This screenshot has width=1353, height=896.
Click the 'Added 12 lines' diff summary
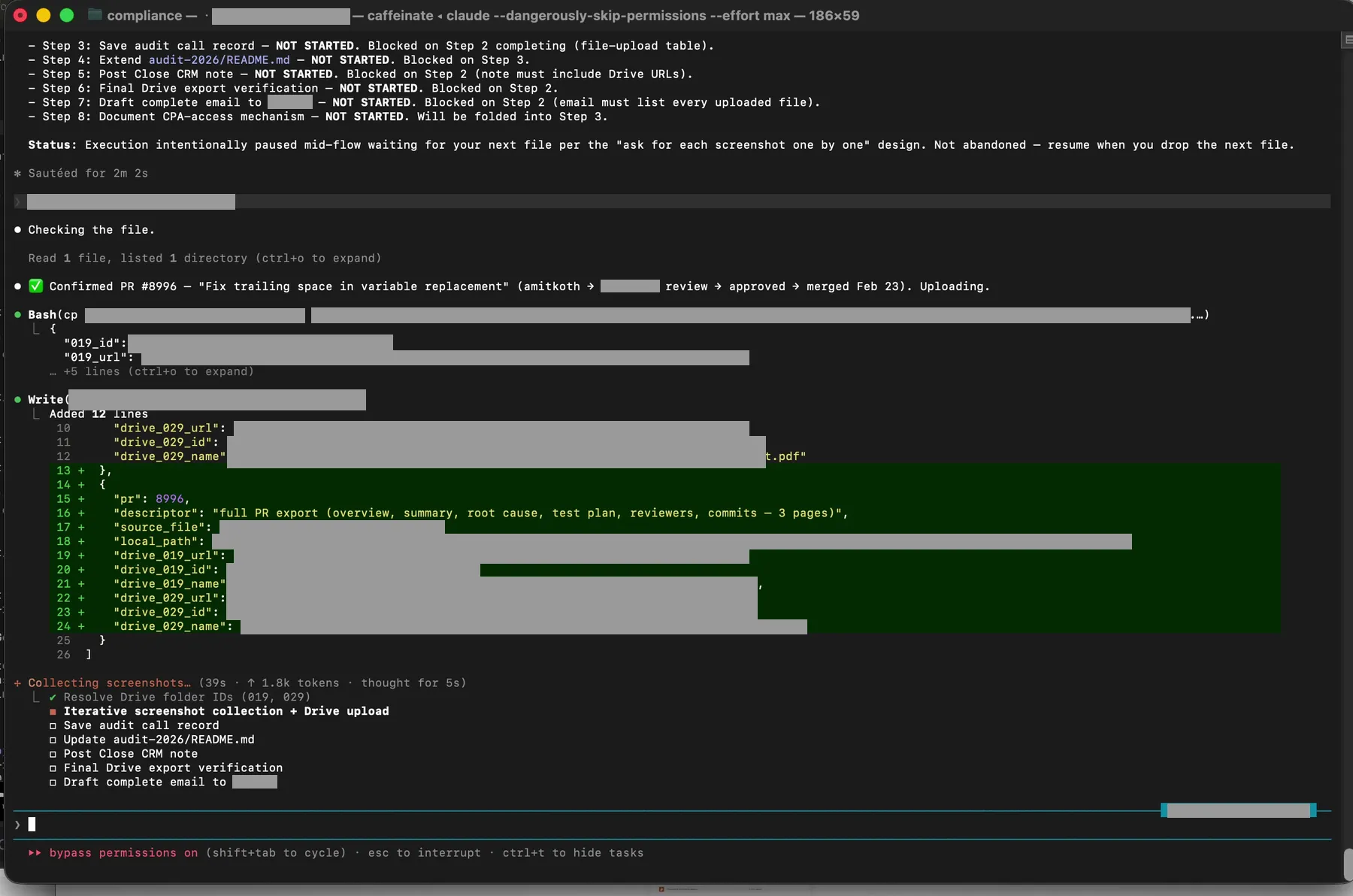coord(98,413)
